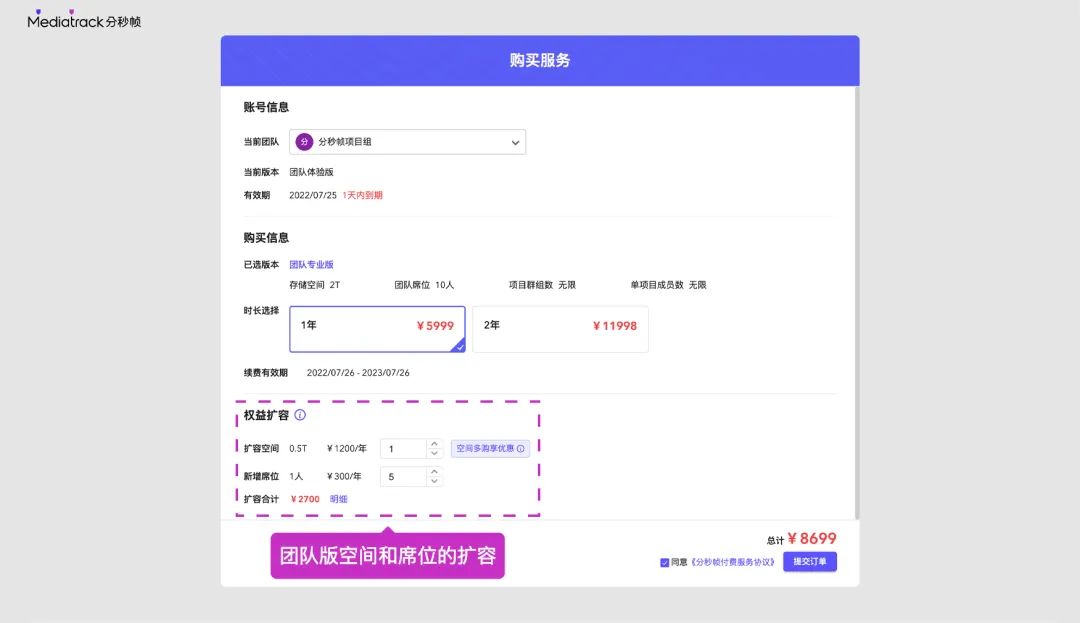Toggle the 同意 agreement checkbox
The width and height of the screenshot is (1080, 623).
tap(665, 562)
